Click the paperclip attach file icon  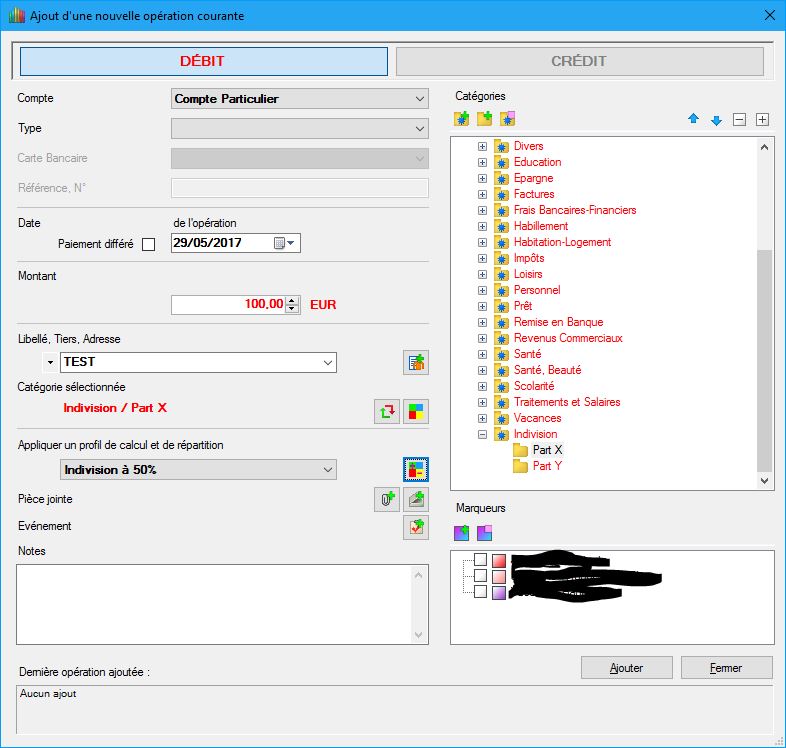pyautogui.click(x=387, y=499)
